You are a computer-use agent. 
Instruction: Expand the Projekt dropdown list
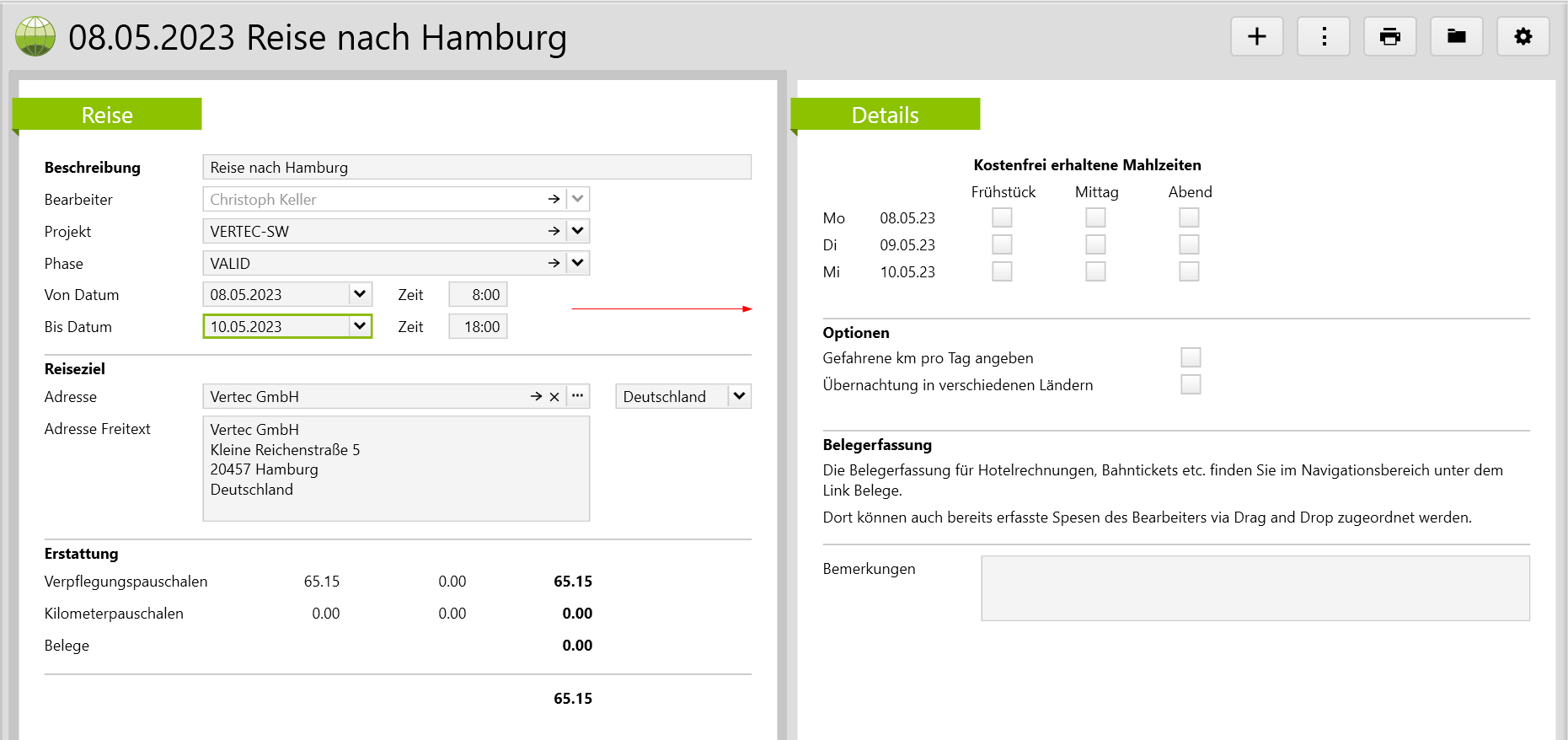point(578,231)
